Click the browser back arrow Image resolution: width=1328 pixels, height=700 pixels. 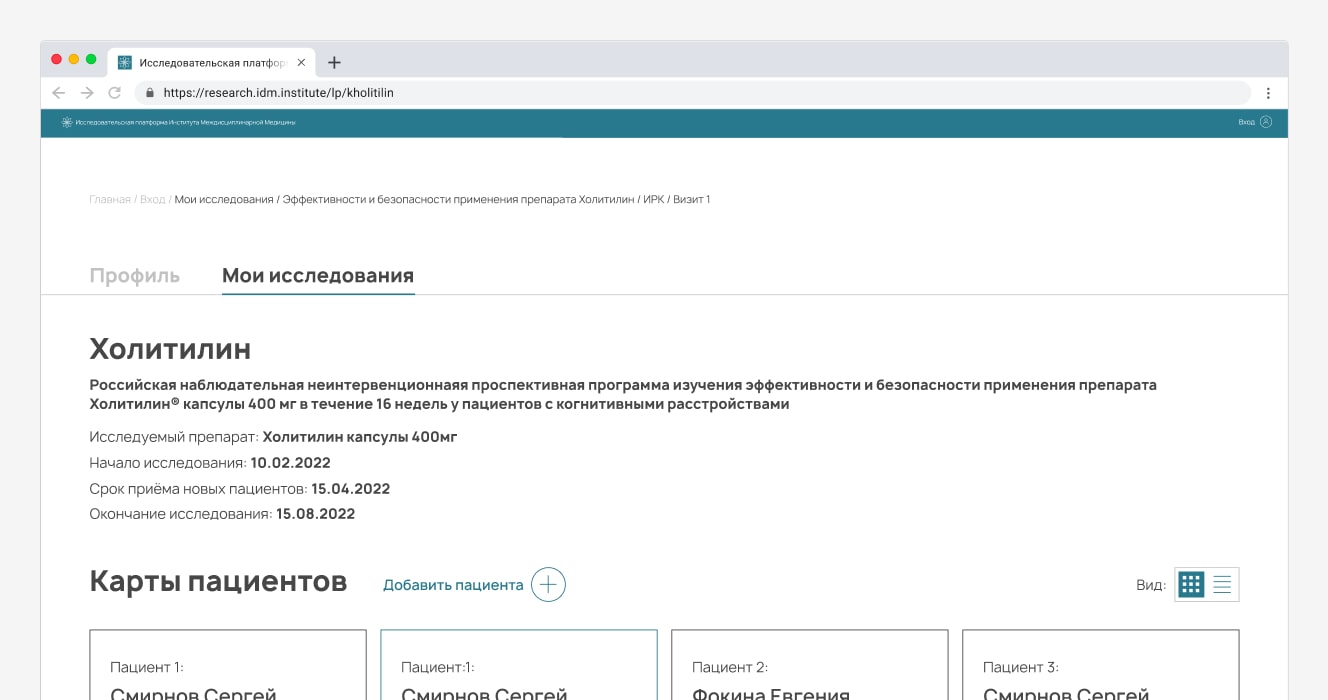(x=59, y=92)
